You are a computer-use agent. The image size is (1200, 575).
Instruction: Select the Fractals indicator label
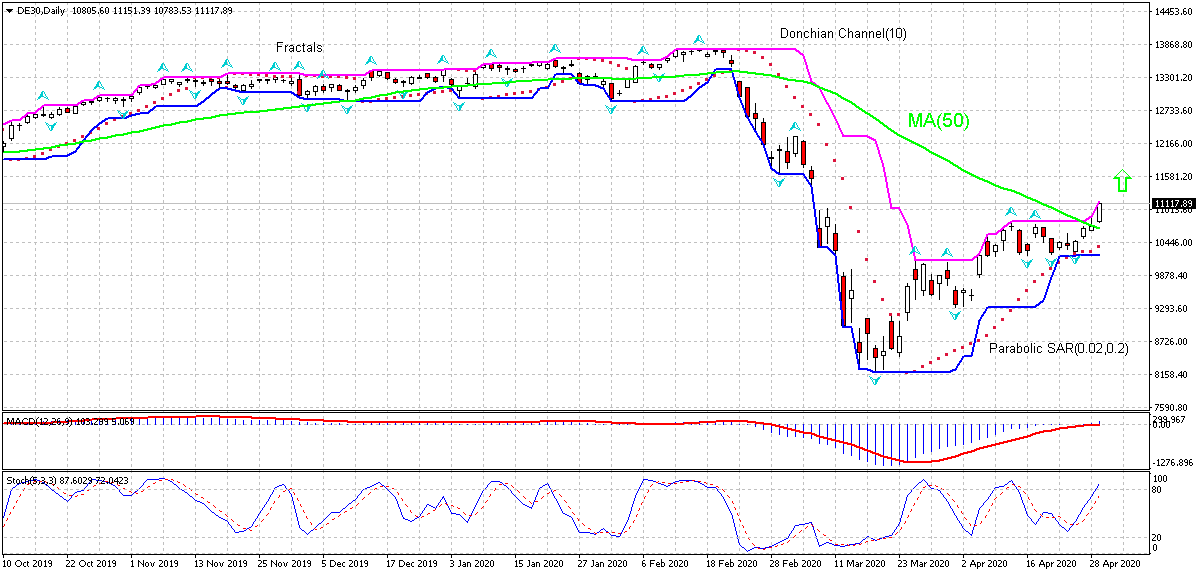pos(299,48)
